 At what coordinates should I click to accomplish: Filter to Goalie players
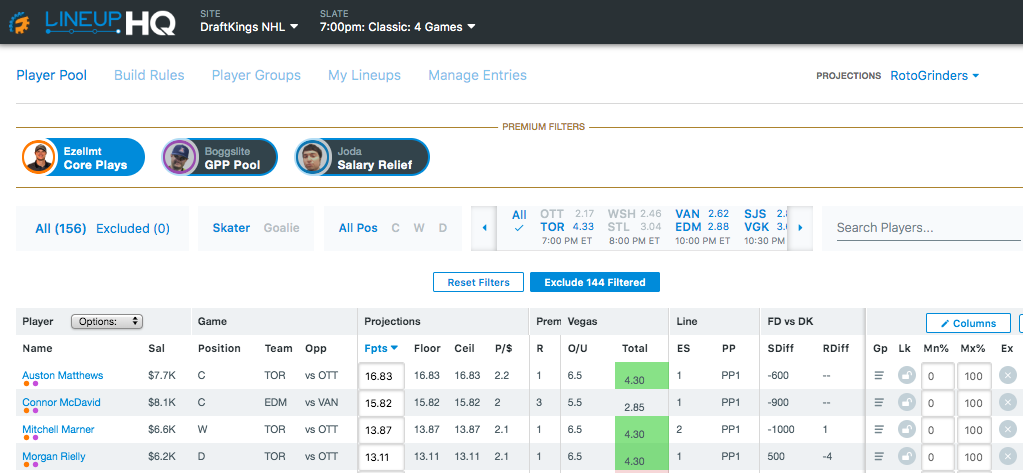(282, 228)
